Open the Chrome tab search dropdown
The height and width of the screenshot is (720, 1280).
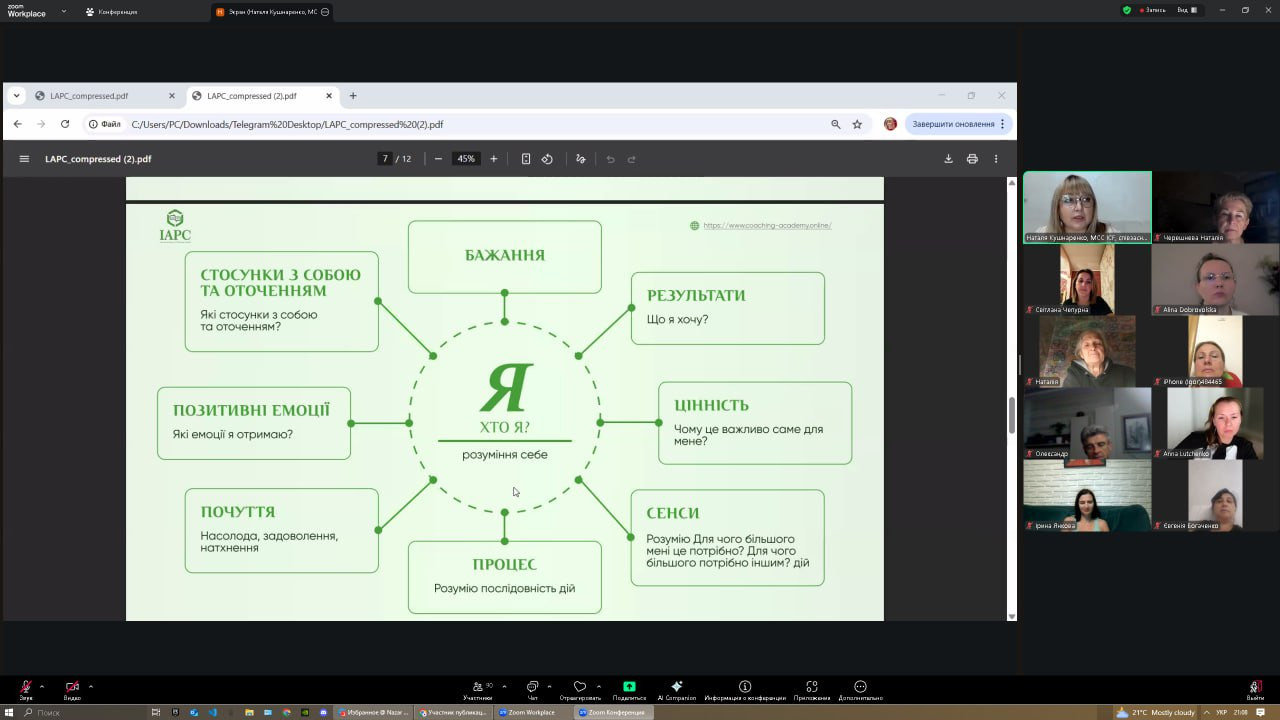pyautogui.click(x=17, y=96)
